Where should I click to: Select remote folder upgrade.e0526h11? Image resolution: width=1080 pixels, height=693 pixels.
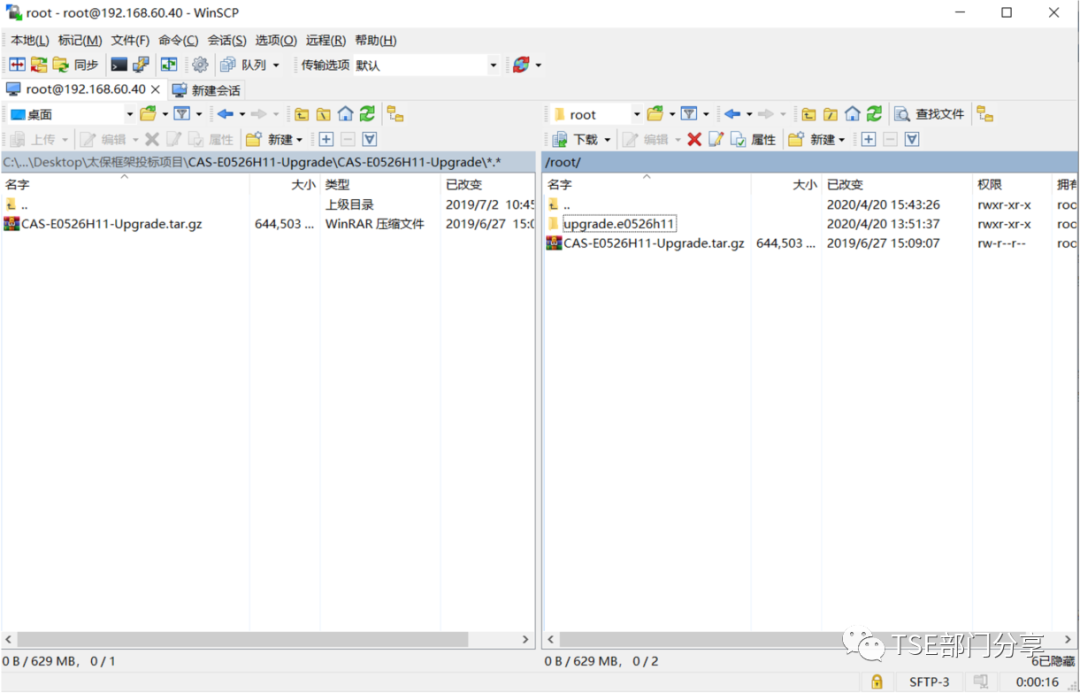[619, 224]
